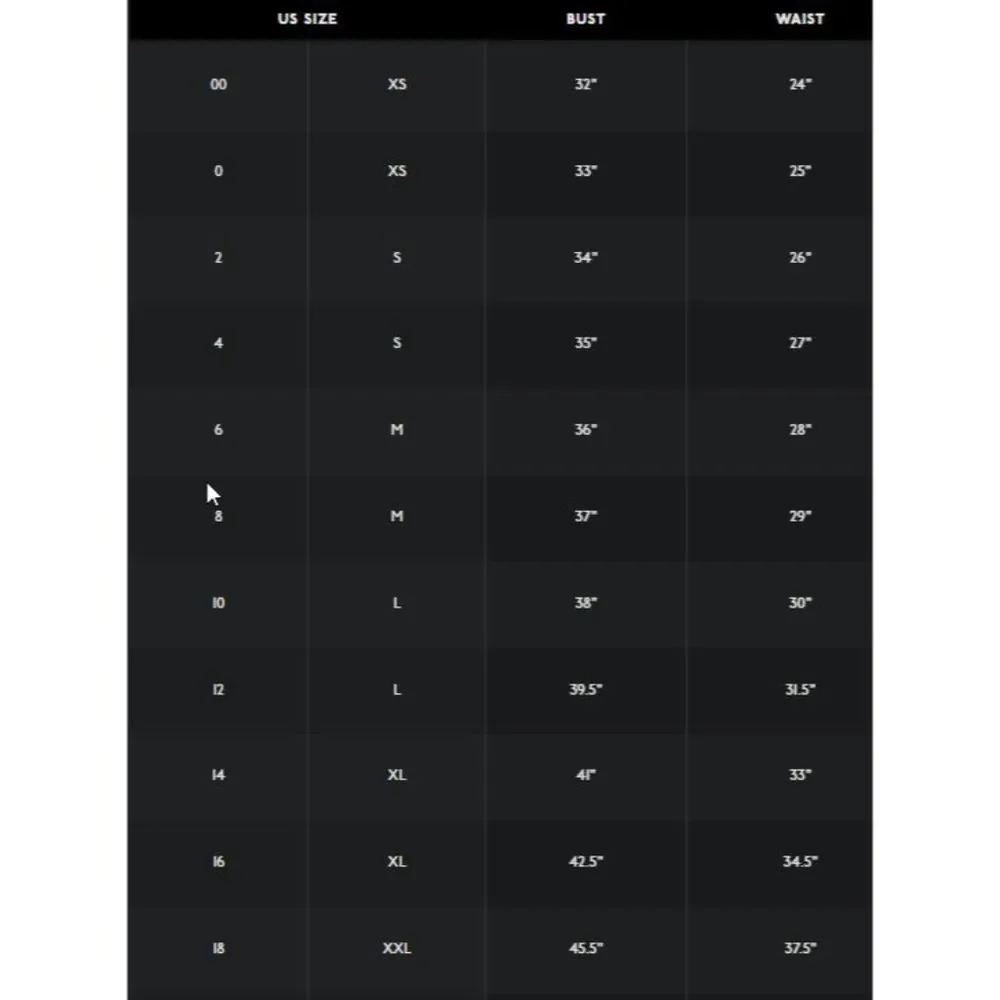Click the BUST column header
Viewport: 1000px width, 1000px height.
[x=585, y=19]
